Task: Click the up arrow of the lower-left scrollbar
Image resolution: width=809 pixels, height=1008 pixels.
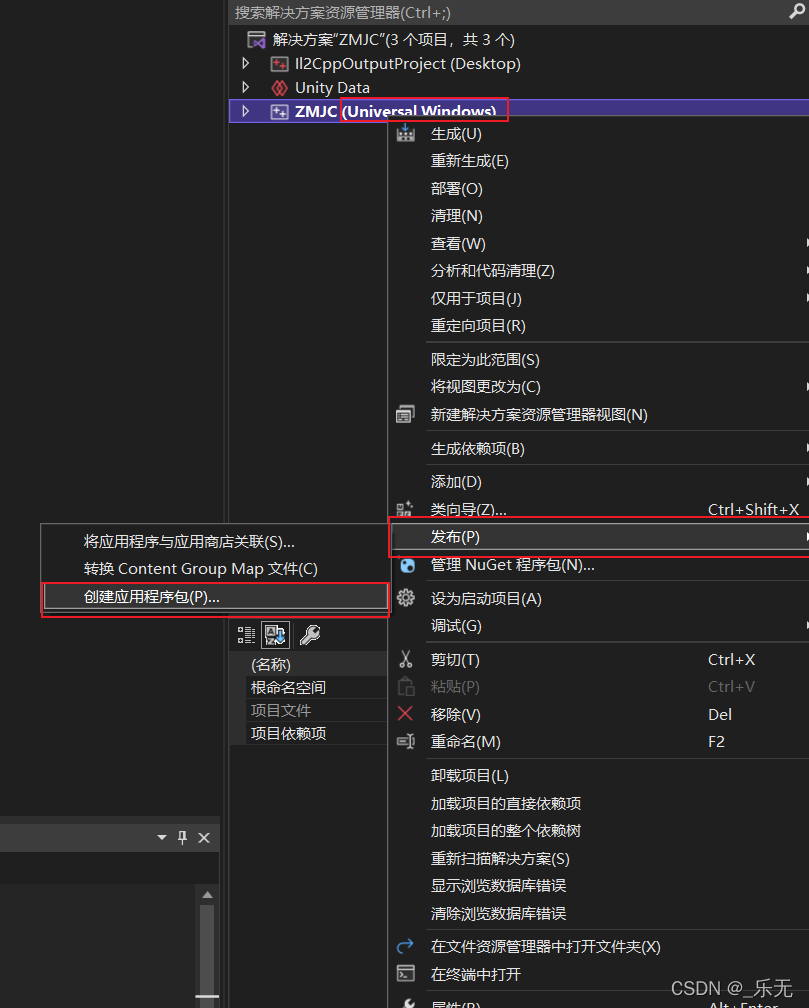Action: pyautogui.click(x=207, y=894)
